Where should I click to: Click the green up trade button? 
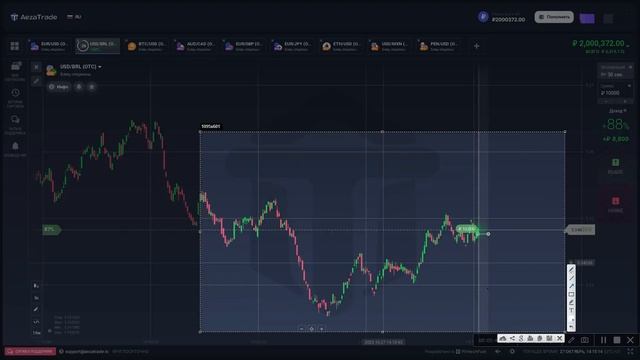click(x=616, y=166)
